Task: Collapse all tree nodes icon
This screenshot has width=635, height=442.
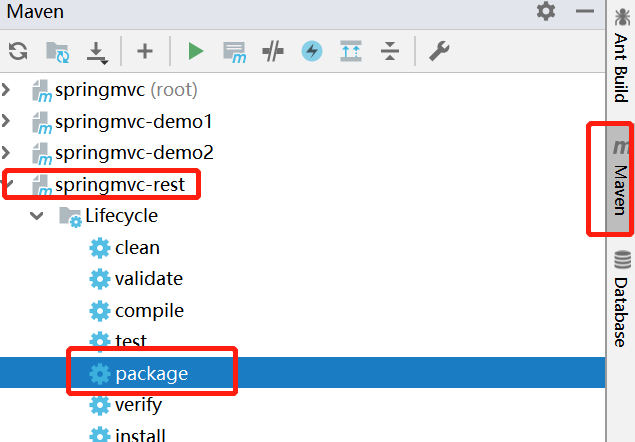Action: click(x=390, y=51)
